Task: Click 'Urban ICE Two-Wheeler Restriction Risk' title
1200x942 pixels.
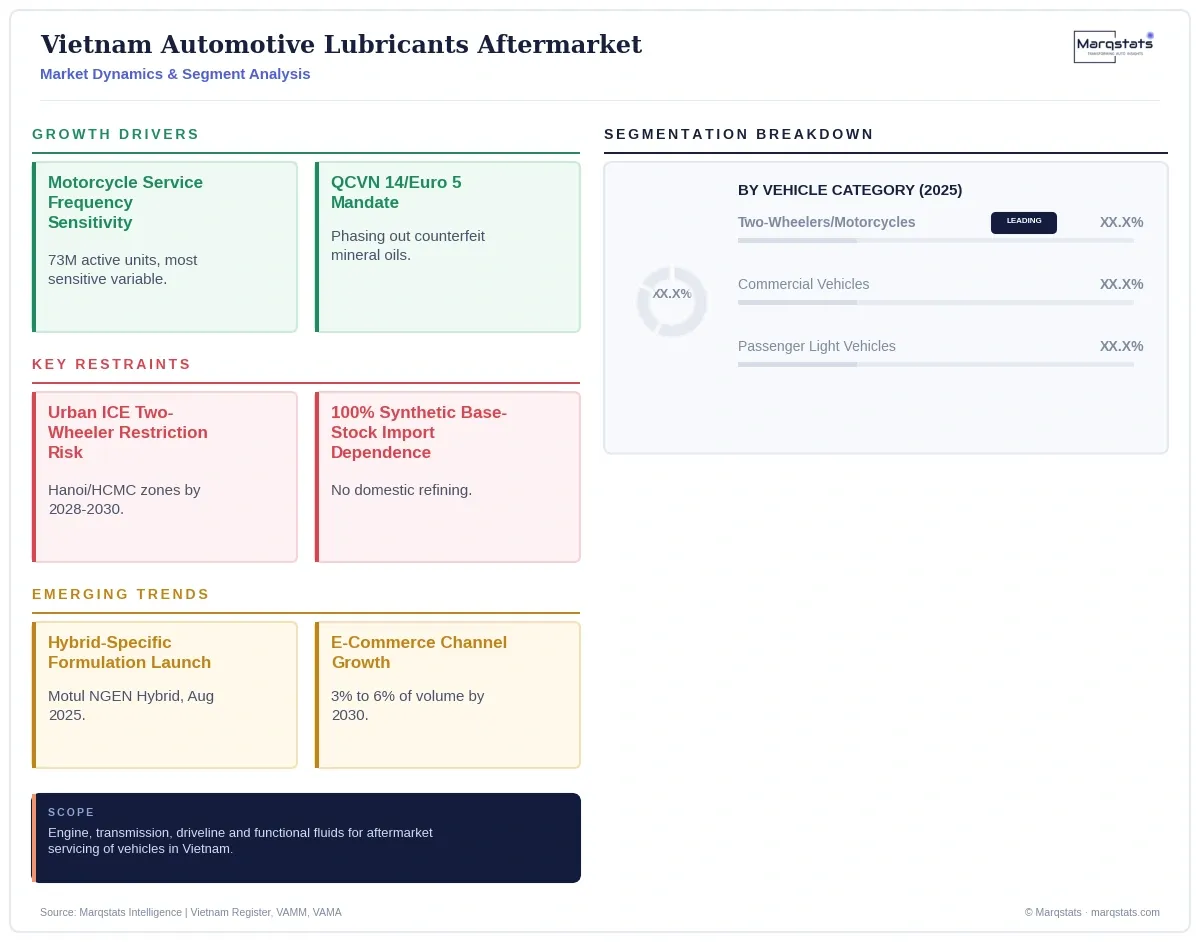Action: [x=128, y=432]
